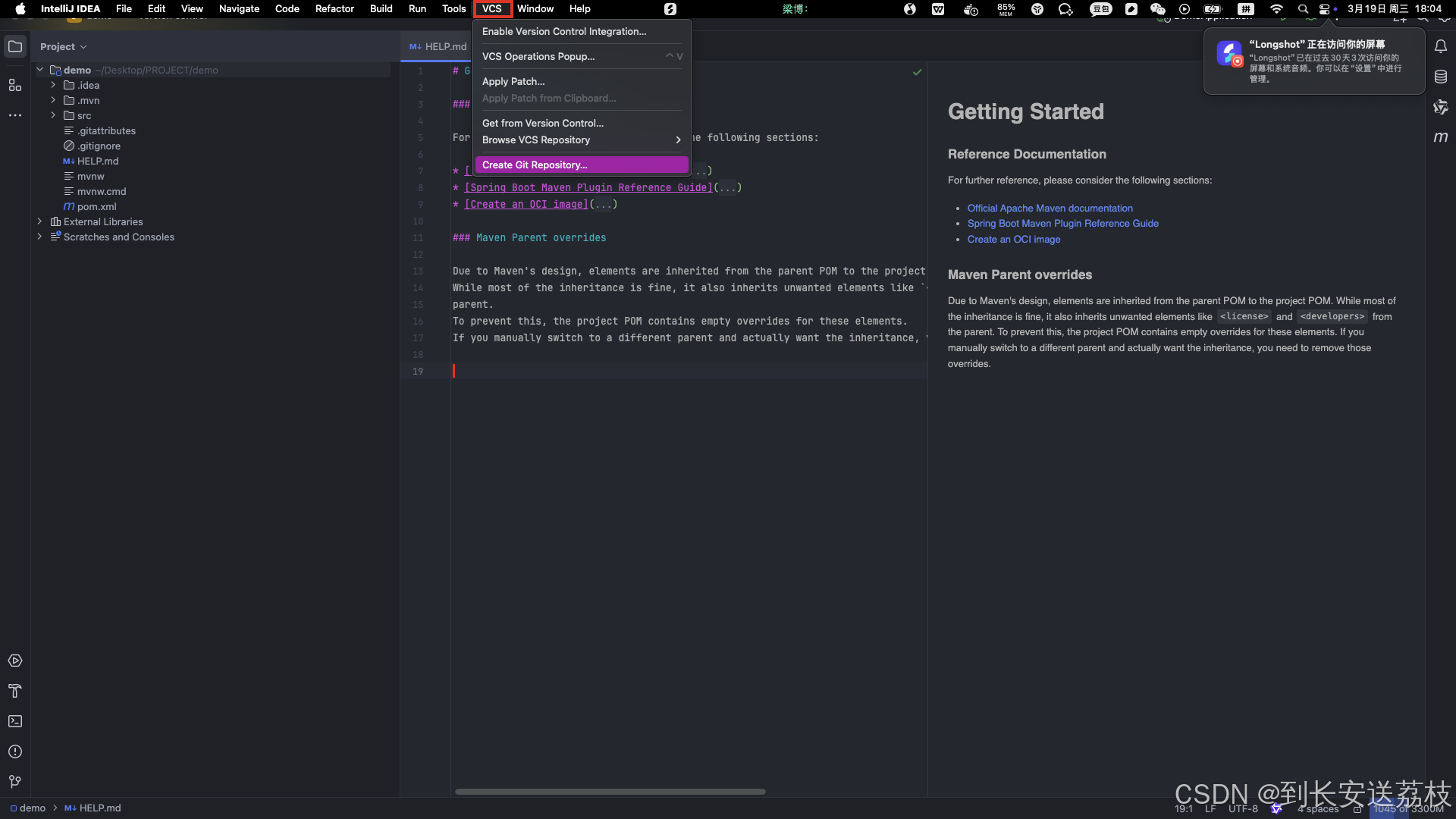Click the editor horizontal scrollbar
Viewport: 1456px width, 819px height.
[610, 791]
